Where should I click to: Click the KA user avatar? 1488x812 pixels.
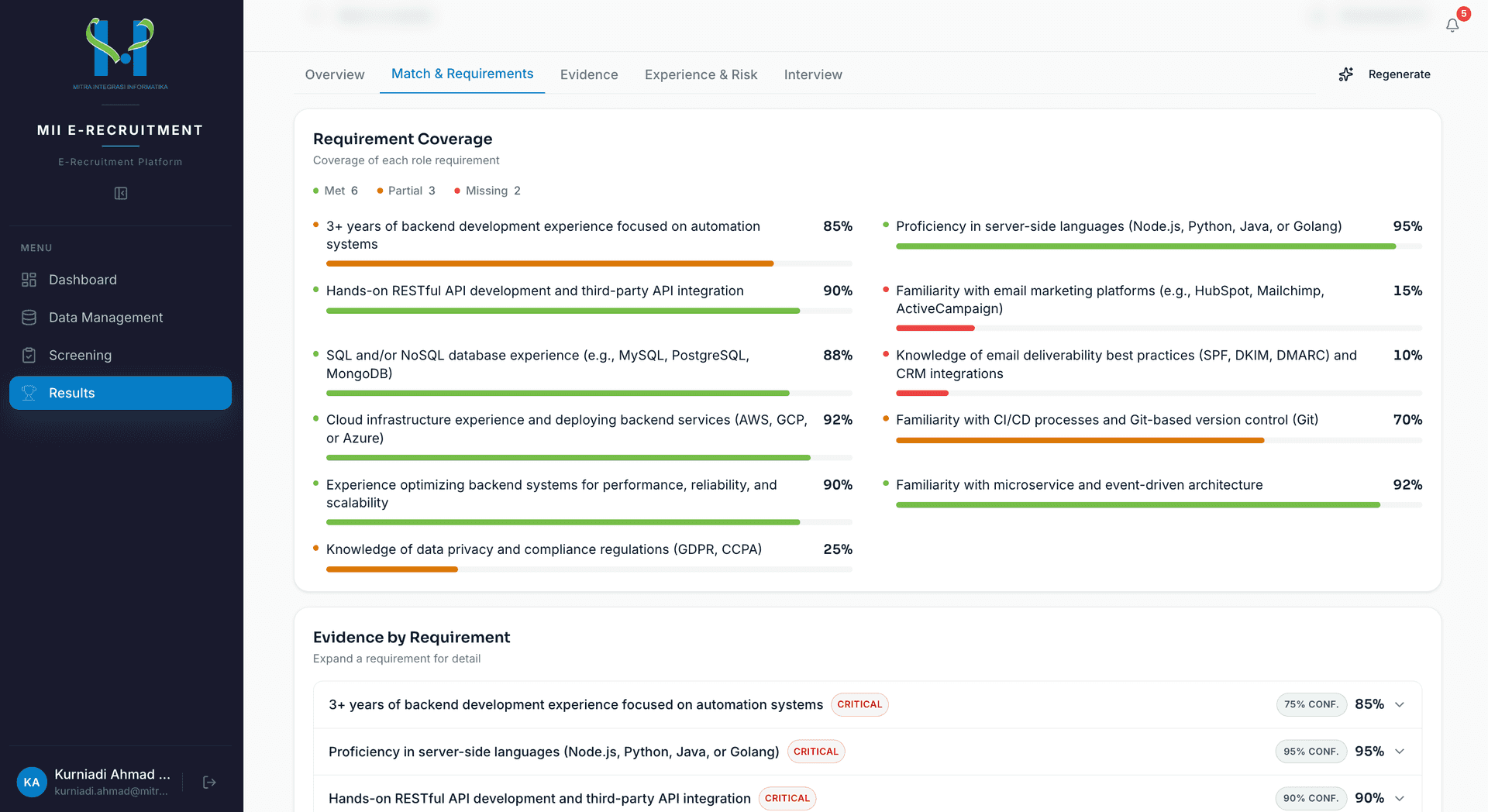pos(32,783)
